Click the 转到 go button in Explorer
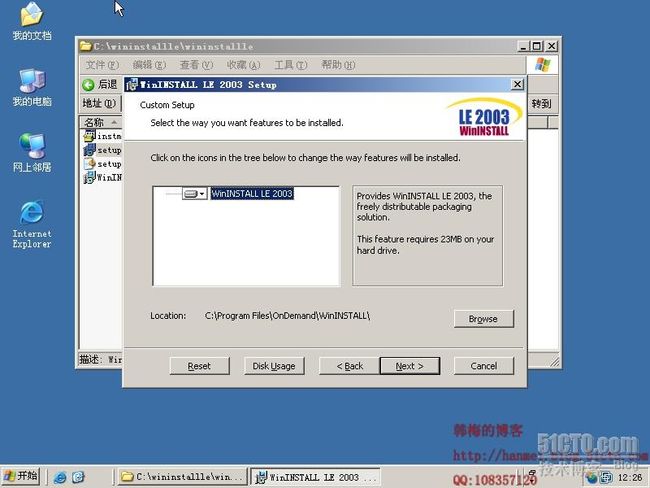Screen dimensions: 650x488 coord(541,104)
